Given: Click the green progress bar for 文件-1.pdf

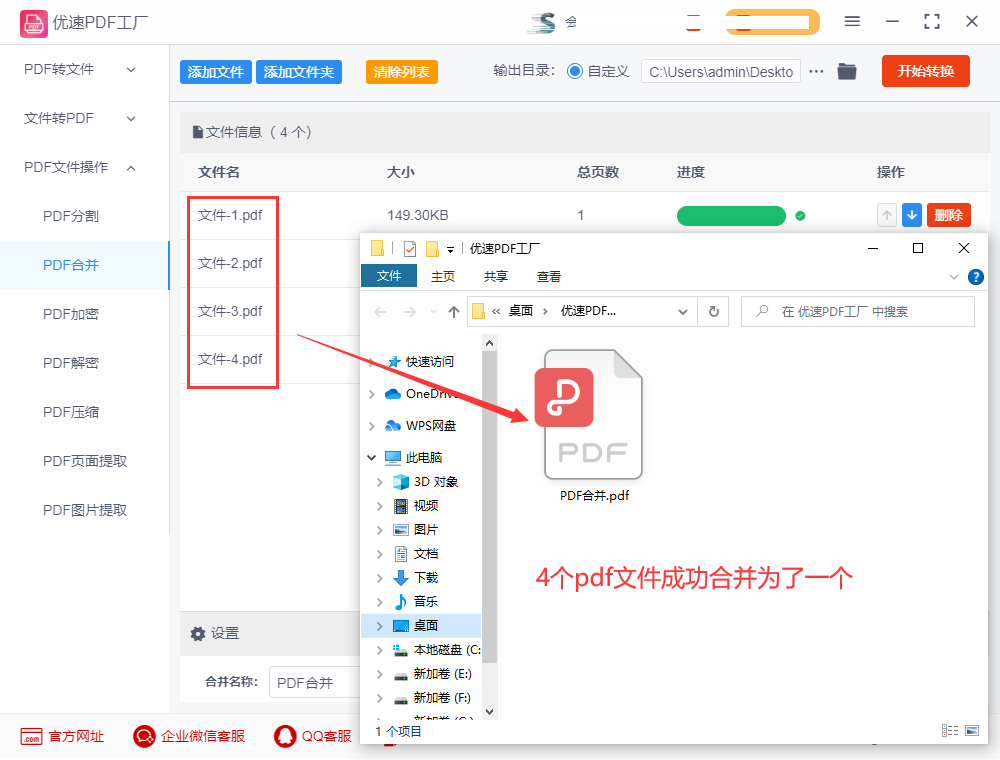Looking at the screenshot, I should tap(731, 216).
